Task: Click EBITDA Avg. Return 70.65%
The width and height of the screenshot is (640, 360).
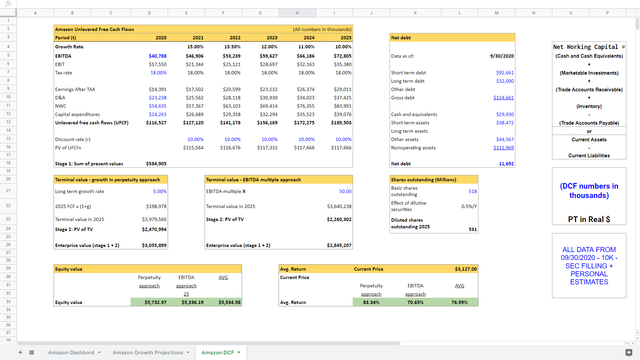Action: click(x=415, y=302)
